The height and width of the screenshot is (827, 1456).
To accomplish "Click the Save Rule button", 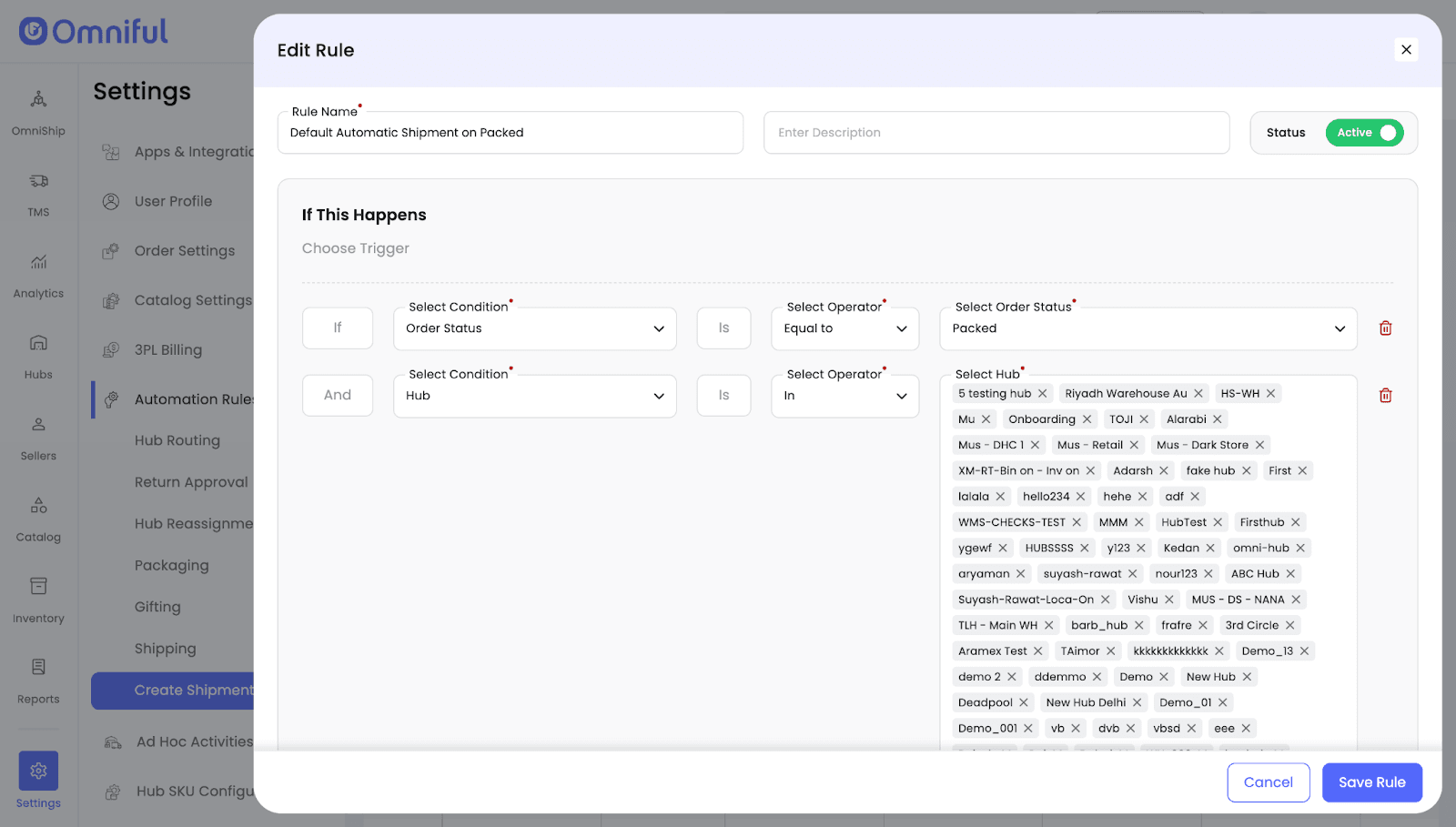I will [x=1371, y=782].
